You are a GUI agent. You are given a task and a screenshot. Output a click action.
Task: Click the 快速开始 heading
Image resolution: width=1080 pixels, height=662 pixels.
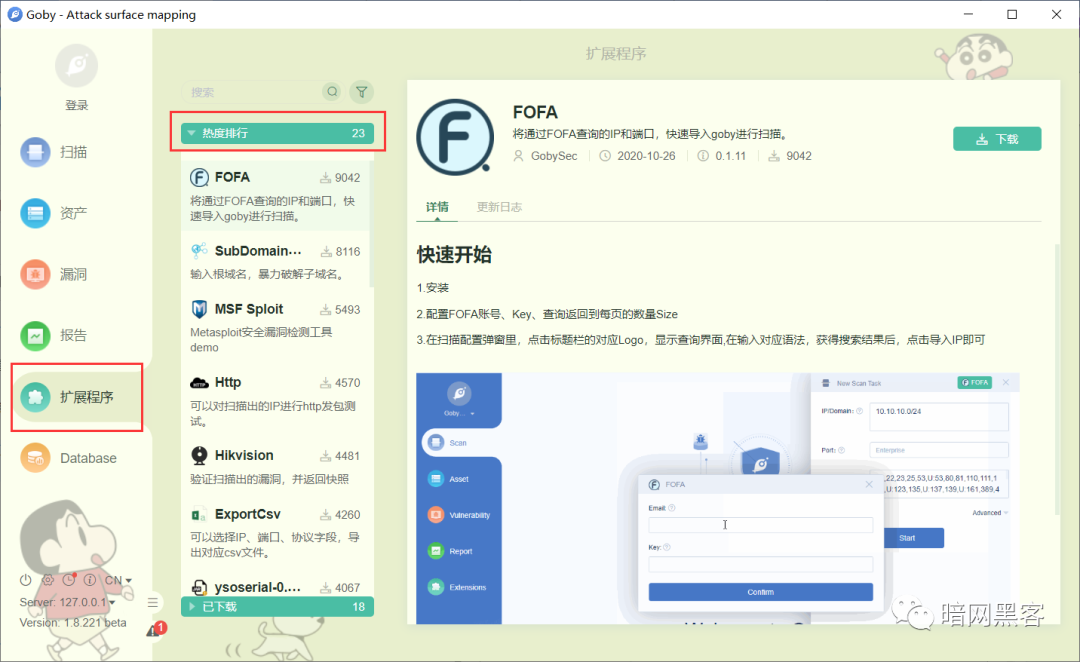[454, 254]
